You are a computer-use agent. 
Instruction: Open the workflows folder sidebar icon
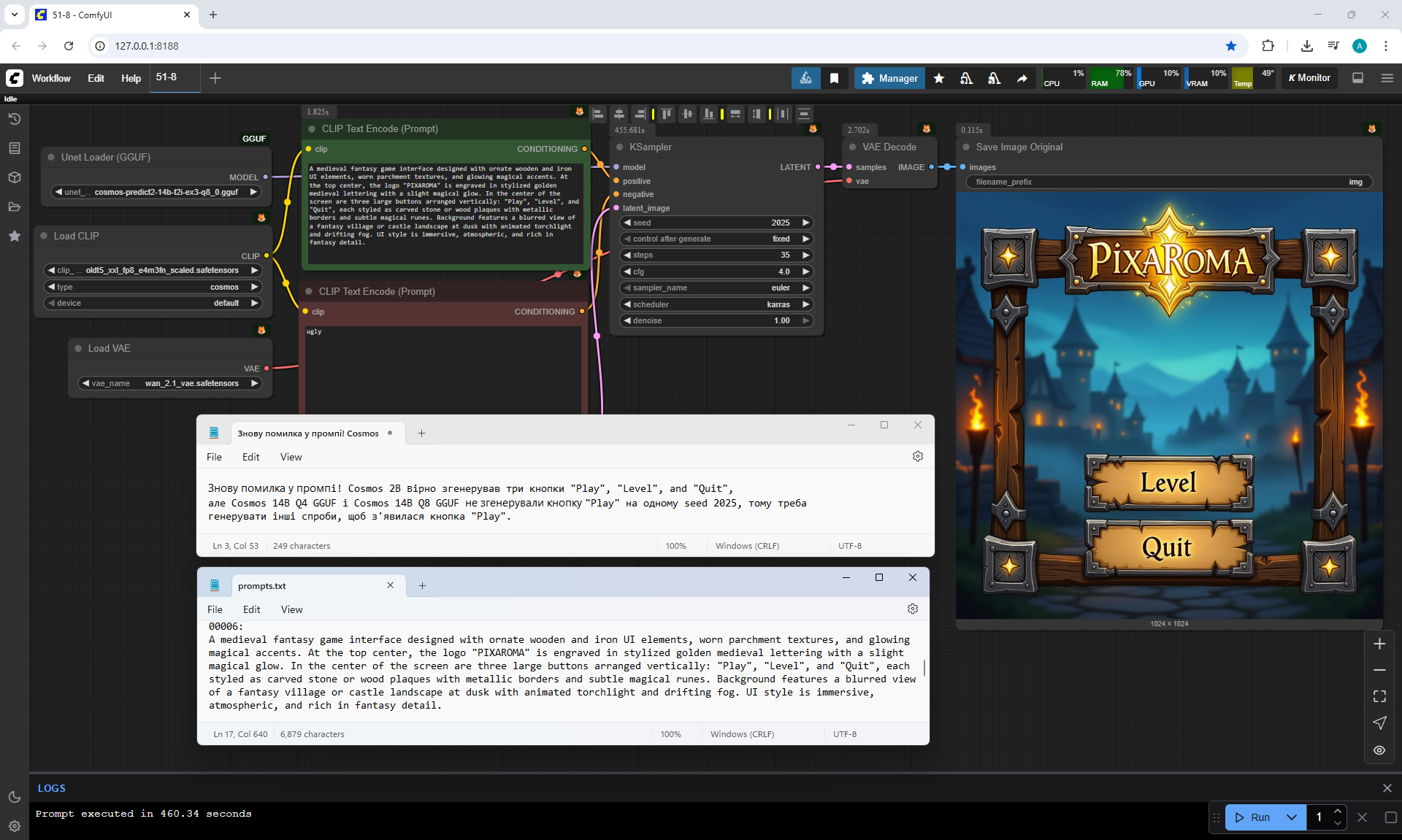pos(15,207)
